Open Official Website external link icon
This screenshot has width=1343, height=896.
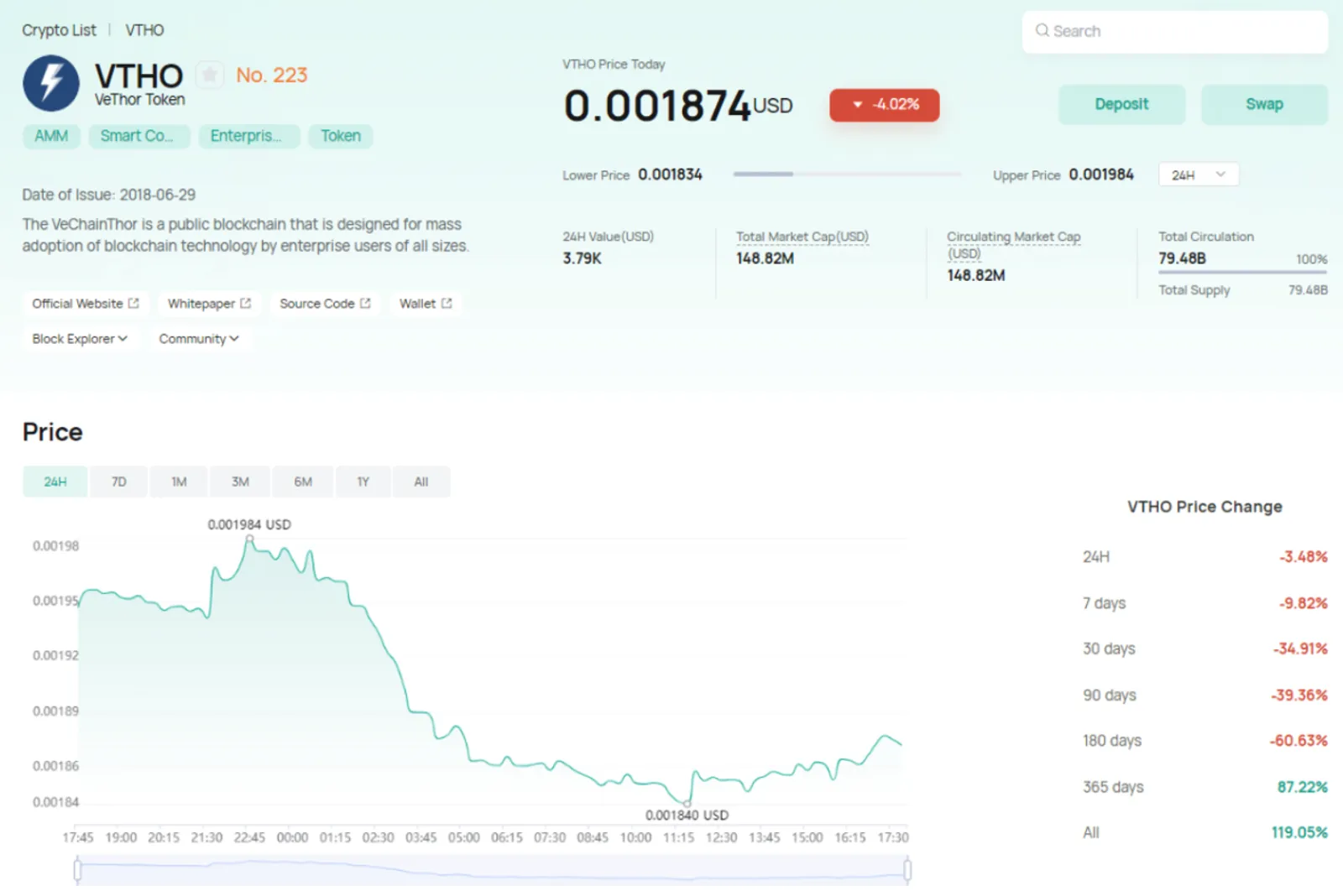(x=133, y=304)
